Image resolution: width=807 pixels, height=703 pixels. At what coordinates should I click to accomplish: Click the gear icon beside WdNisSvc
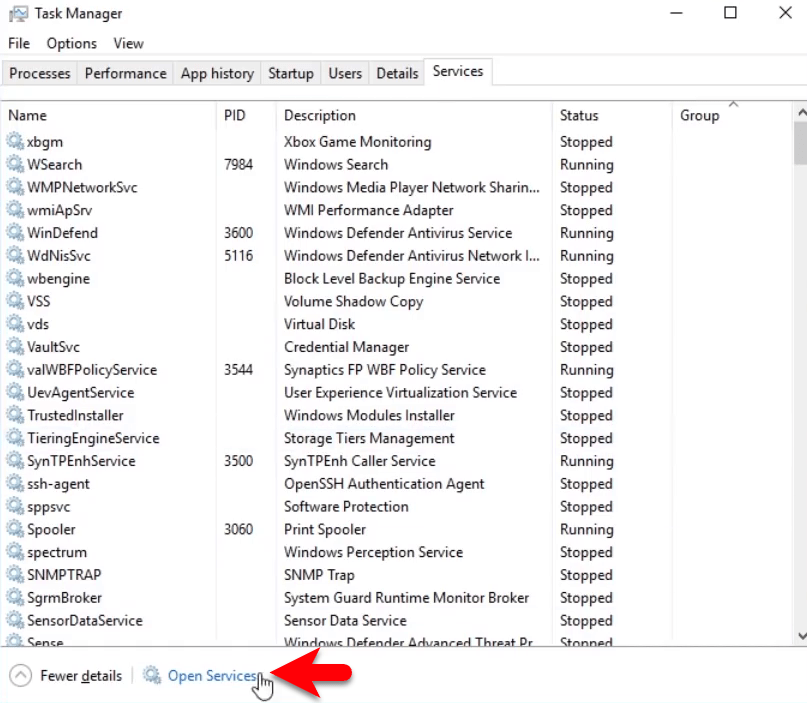pyautogui.click(x=15, y=255)
